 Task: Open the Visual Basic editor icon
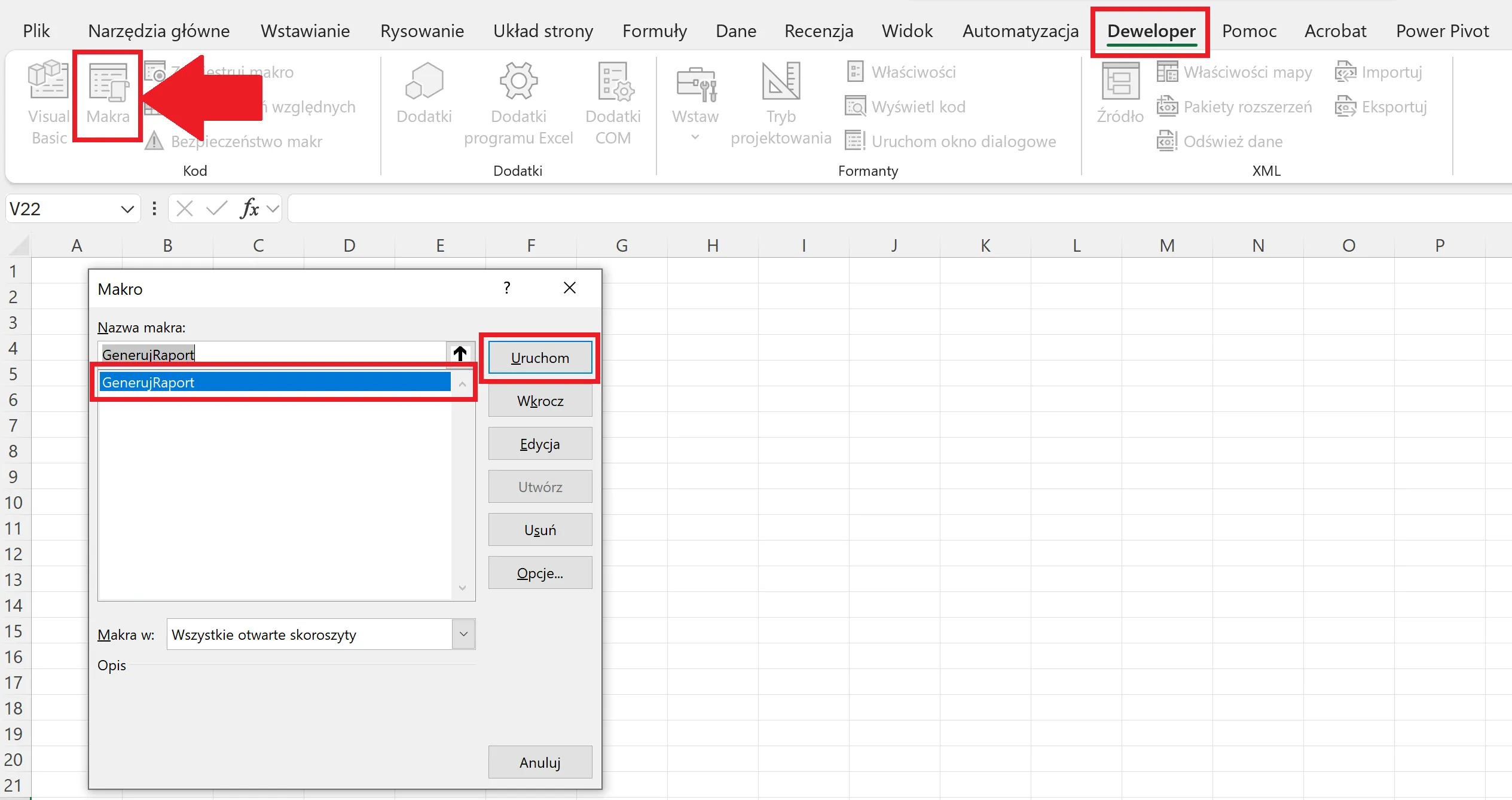[x=48, y=81]
